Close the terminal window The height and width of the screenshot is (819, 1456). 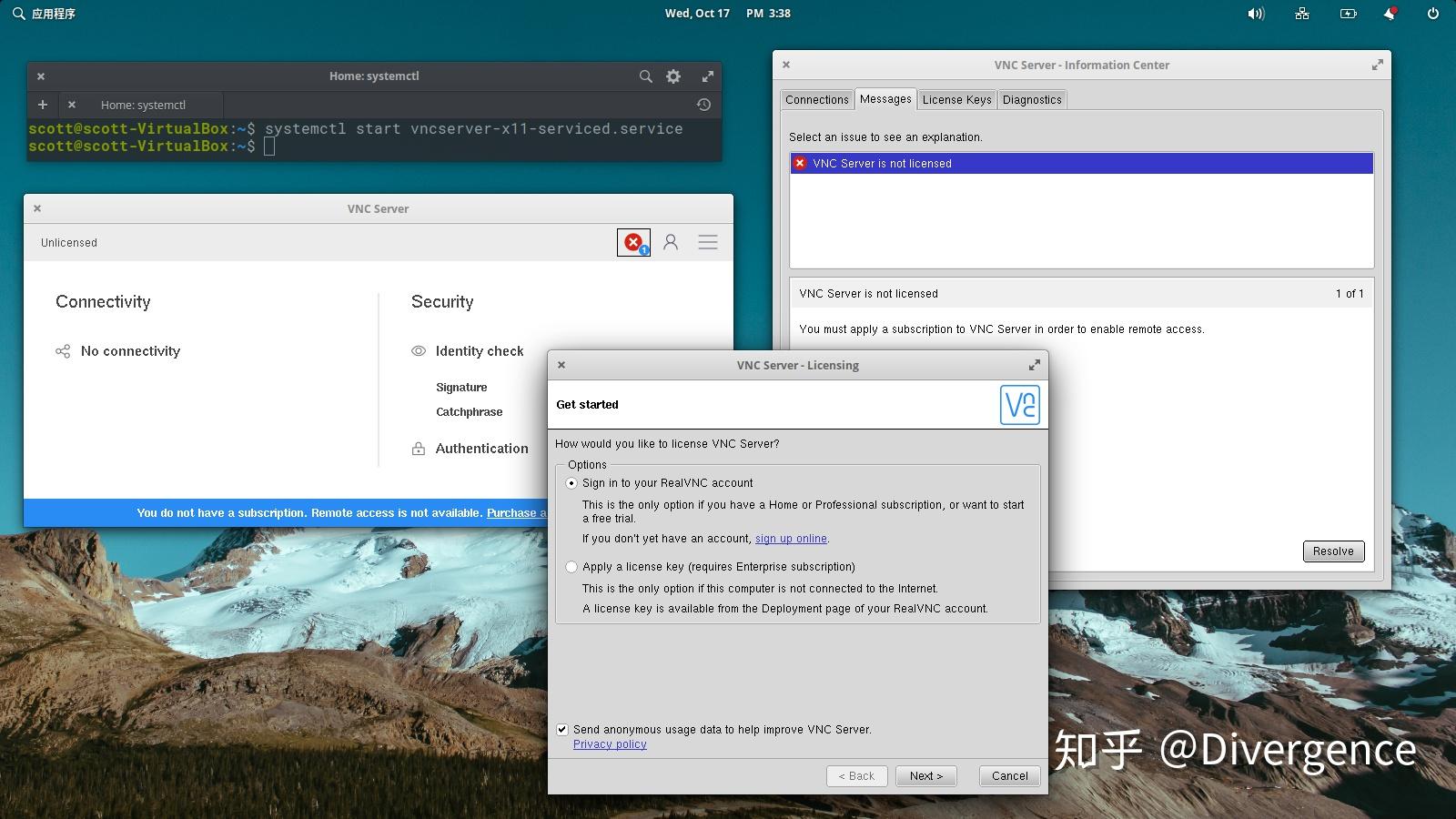click(x=41, y=76)
